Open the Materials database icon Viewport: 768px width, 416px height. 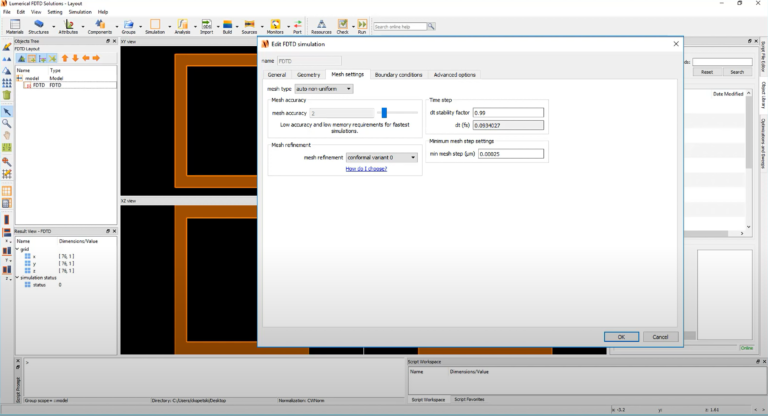[15, 26]
